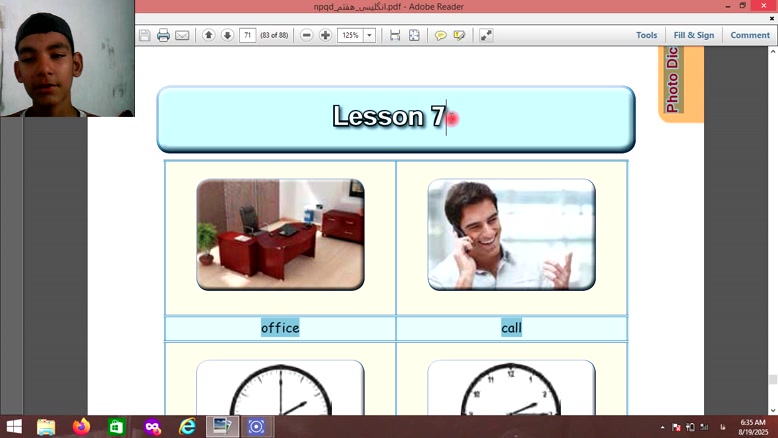Click the highlighted word "office"

(x=280, y=328)
